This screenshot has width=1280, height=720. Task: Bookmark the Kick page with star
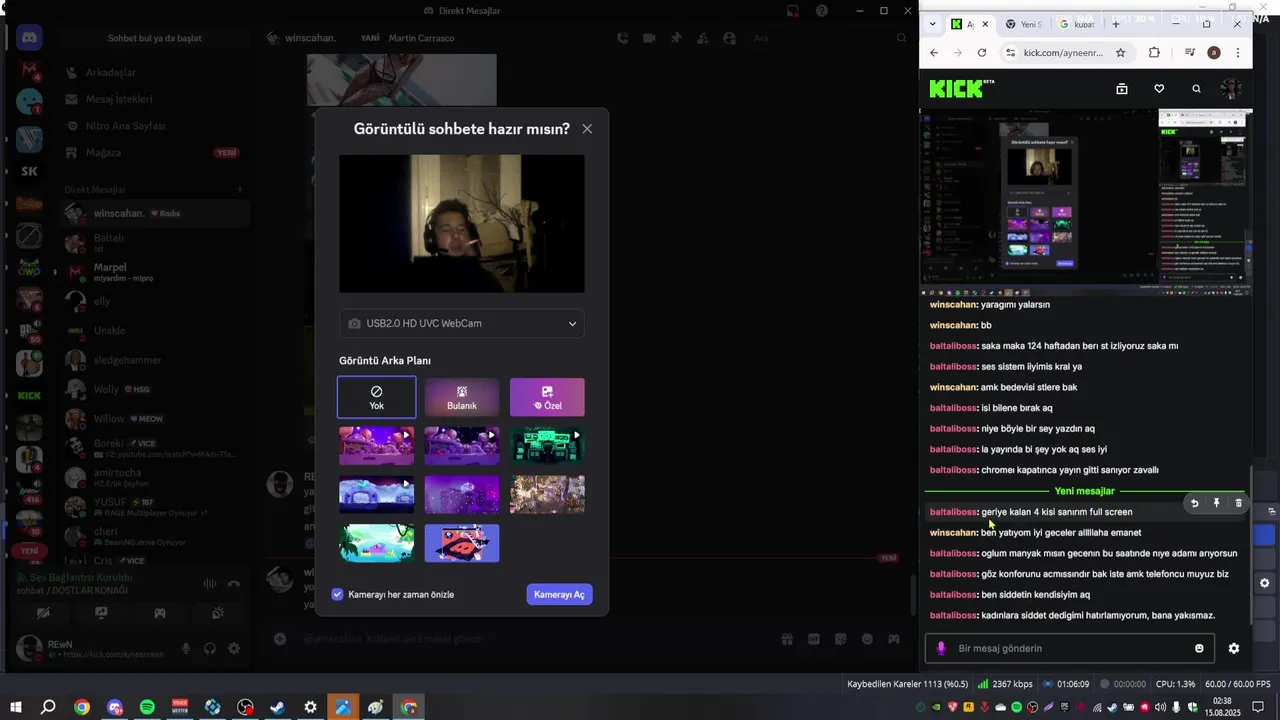tap(1121, 53)
